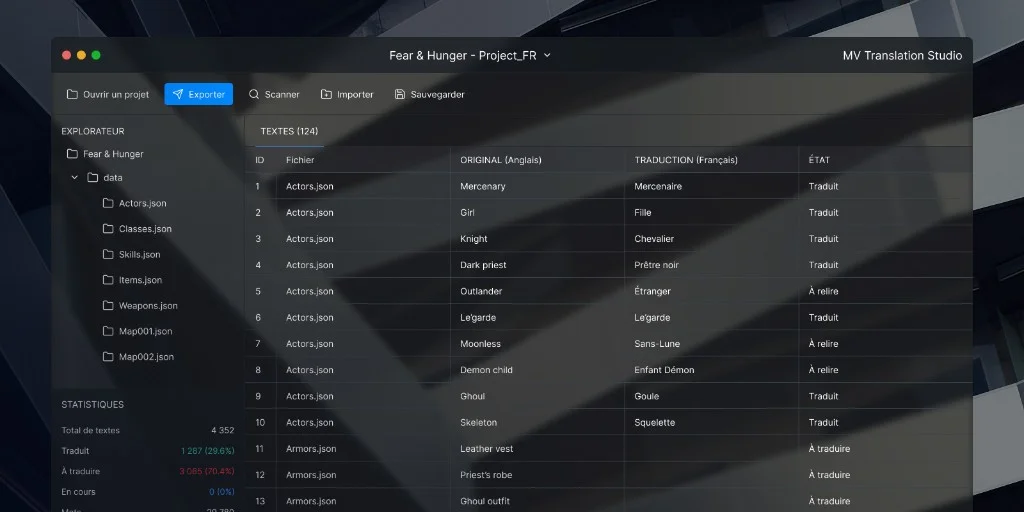Select Items.json in the explorer tree

(x=140, y=280)
